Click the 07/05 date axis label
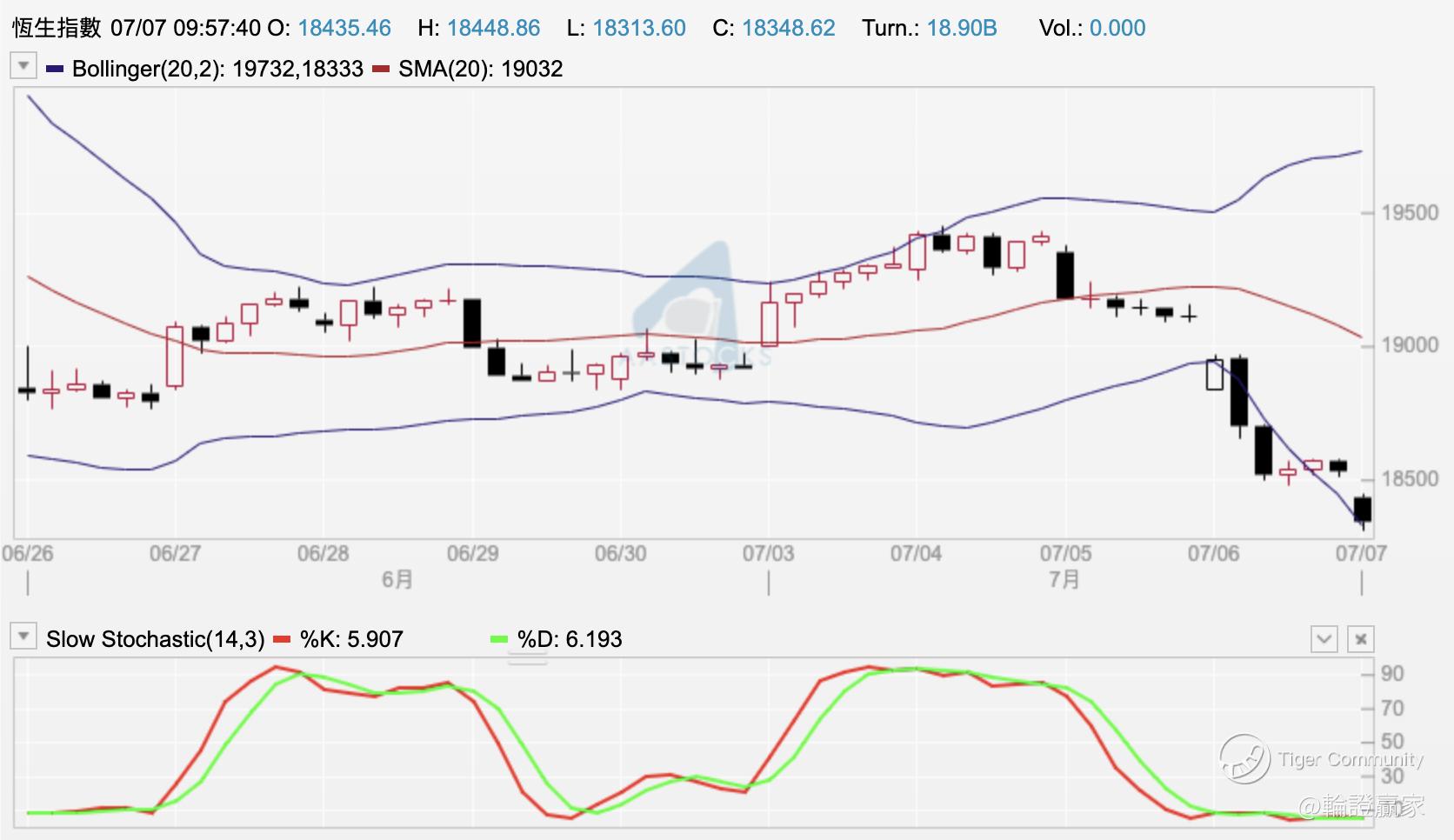Screen dimensions: 1454x840 pos(1065,553)
